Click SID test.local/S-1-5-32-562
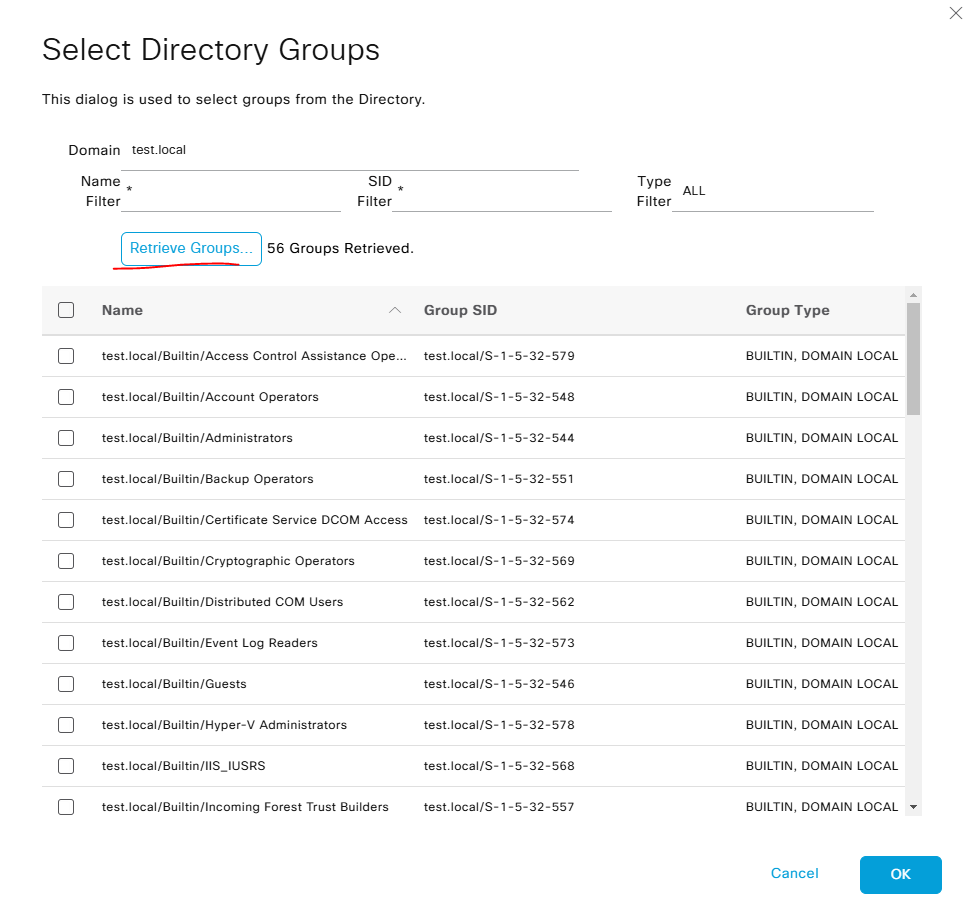 499,602
